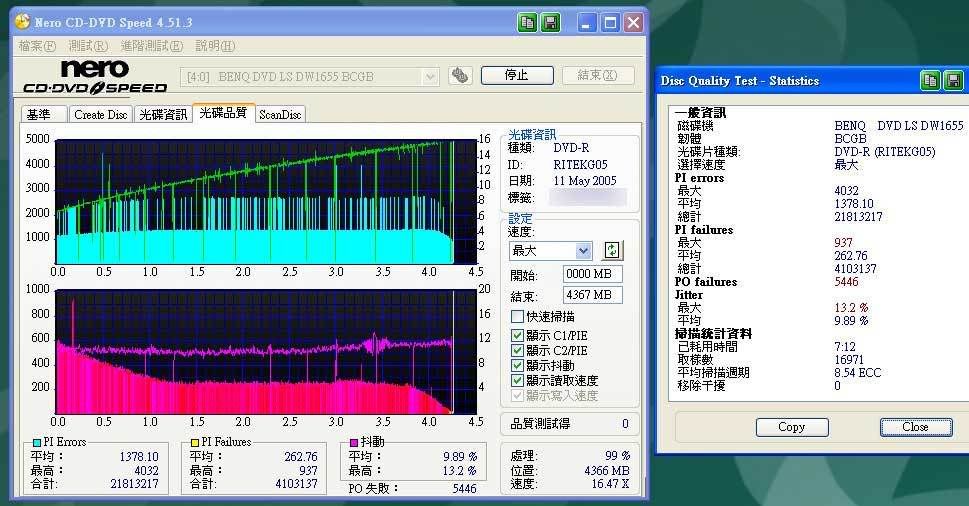Click the 結束 field showing 4367 MB
The image size is (969, 506).
click(x=593, y=295)
